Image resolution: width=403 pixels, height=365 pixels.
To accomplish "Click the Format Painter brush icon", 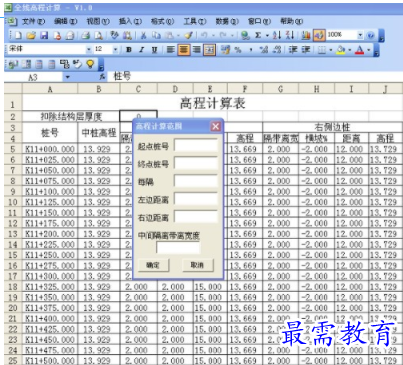I will point(189,35).
